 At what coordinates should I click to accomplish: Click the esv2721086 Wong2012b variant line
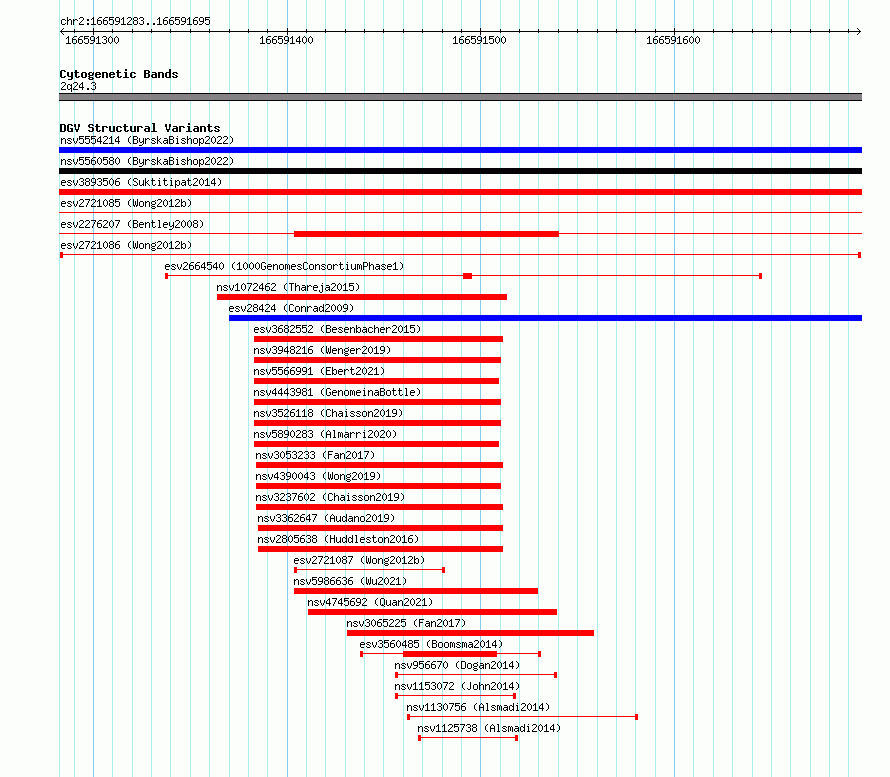click(x=460, y=255)
